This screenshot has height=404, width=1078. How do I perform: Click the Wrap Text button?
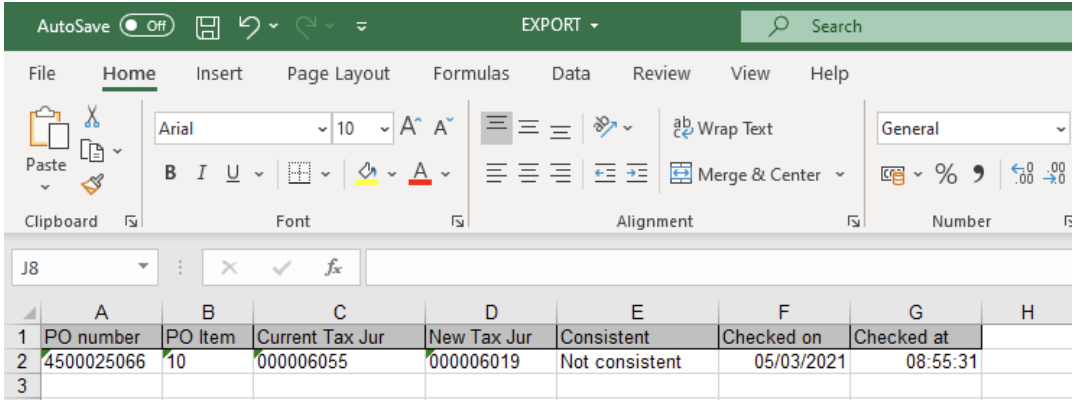pyautogui.click(x=722, y=129)
